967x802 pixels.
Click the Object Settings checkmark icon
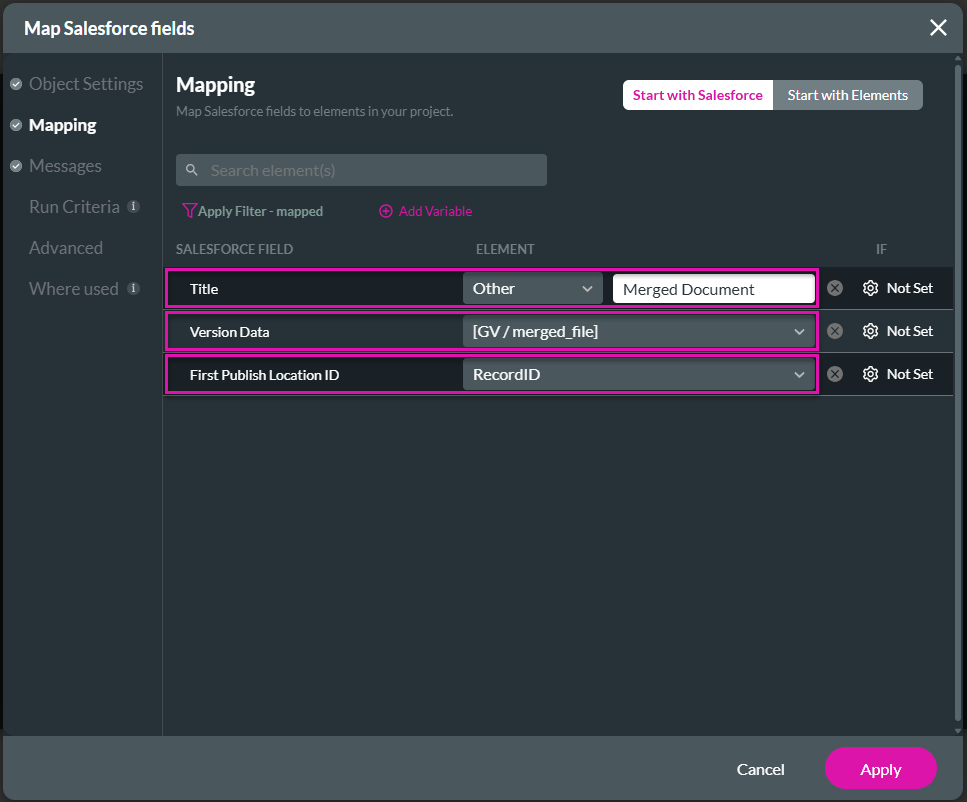point(17,84)
